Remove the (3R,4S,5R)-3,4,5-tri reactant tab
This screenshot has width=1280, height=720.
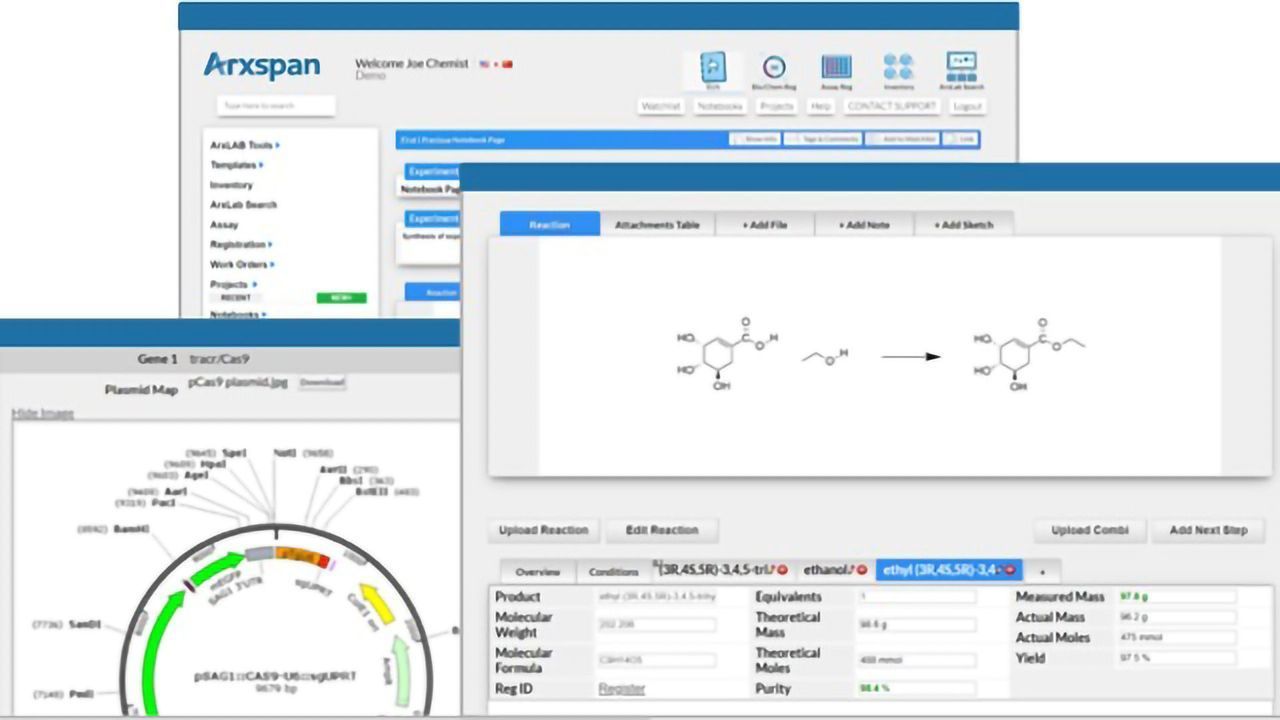point(782,570)
